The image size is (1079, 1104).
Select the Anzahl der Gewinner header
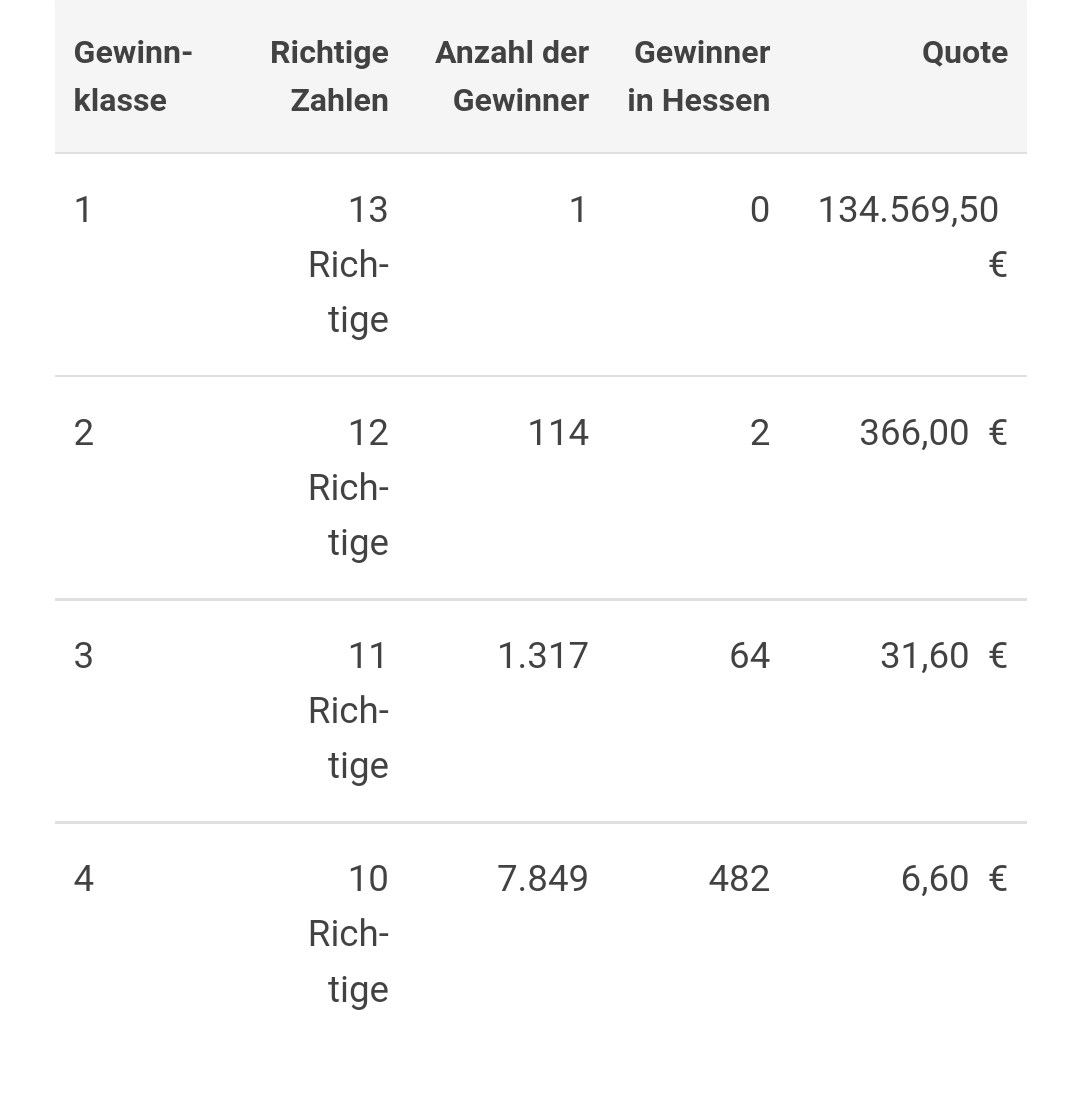[x=512, y=76]
